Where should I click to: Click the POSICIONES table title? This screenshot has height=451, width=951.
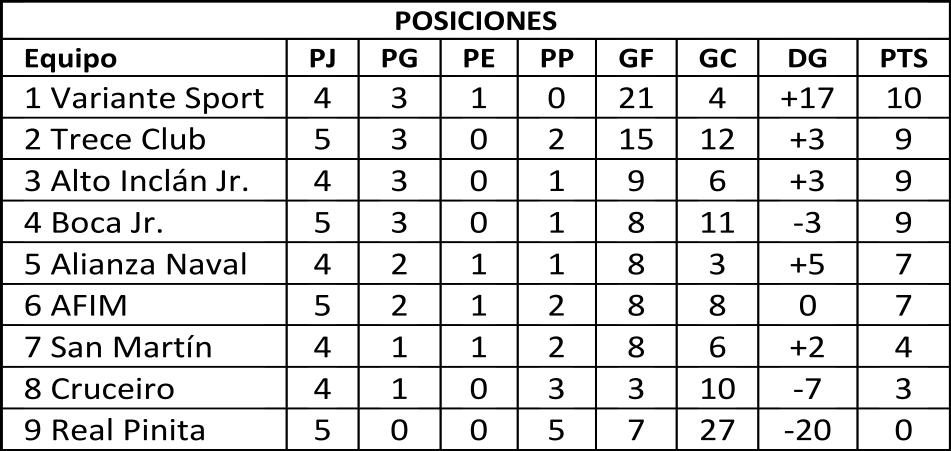476,21
